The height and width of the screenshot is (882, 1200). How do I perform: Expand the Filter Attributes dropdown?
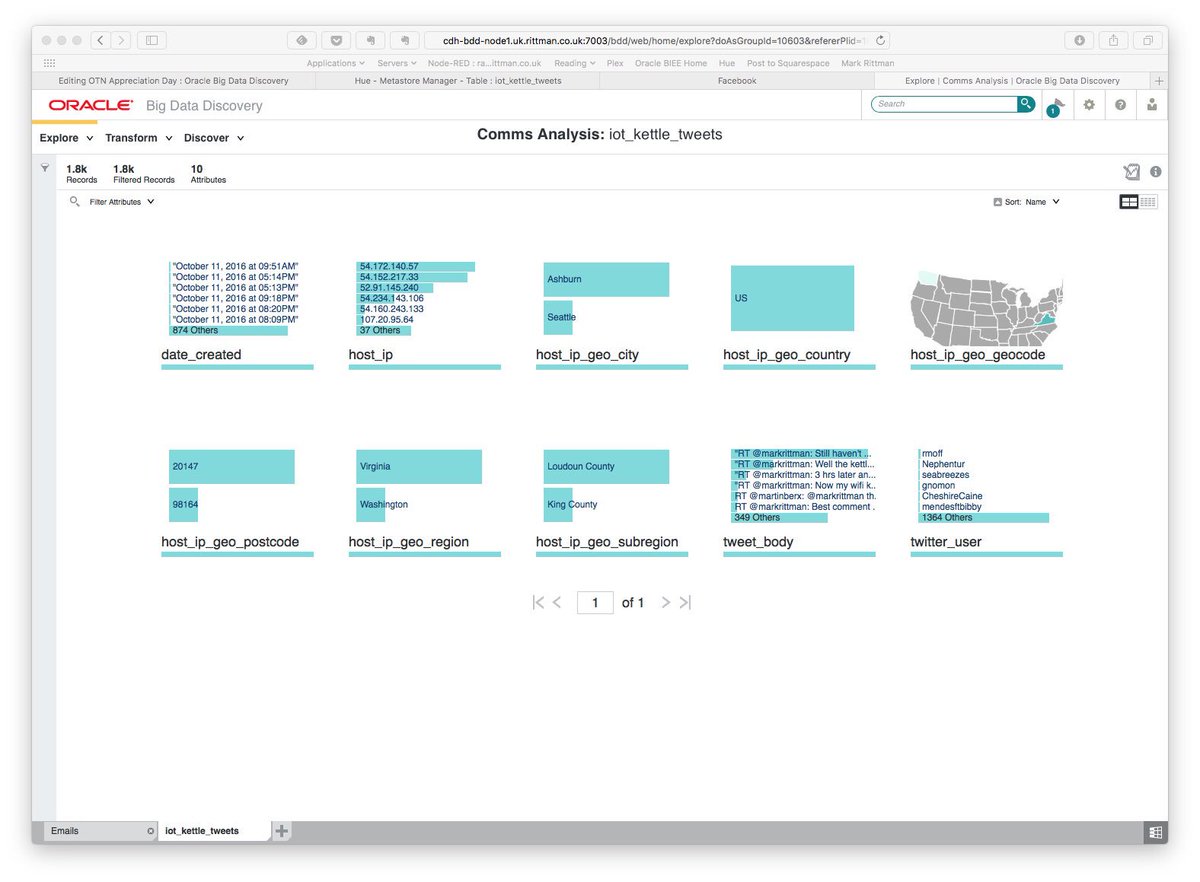(x=122, y=201)
